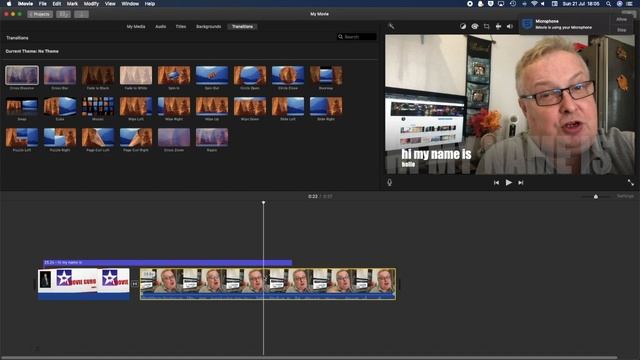The height and width of the screenshot is (360, 640).
Task: Play the movie preview
Action: 509,182
